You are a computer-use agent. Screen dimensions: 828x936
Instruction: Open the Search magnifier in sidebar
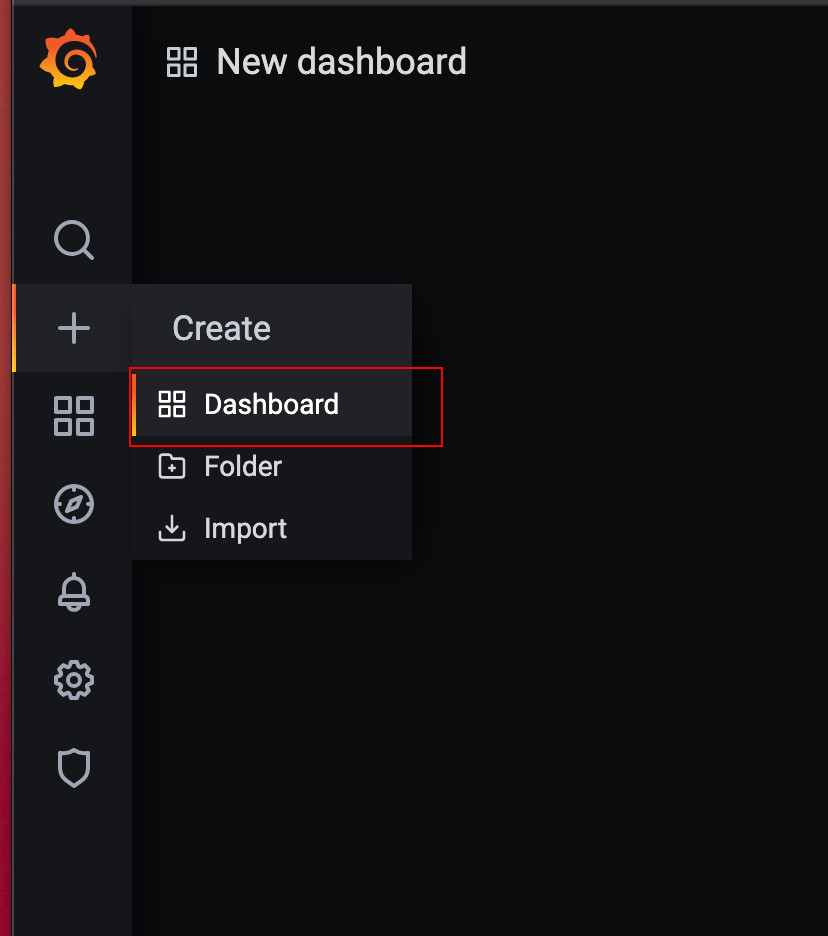pyautogui.click(x=73, y=240)
